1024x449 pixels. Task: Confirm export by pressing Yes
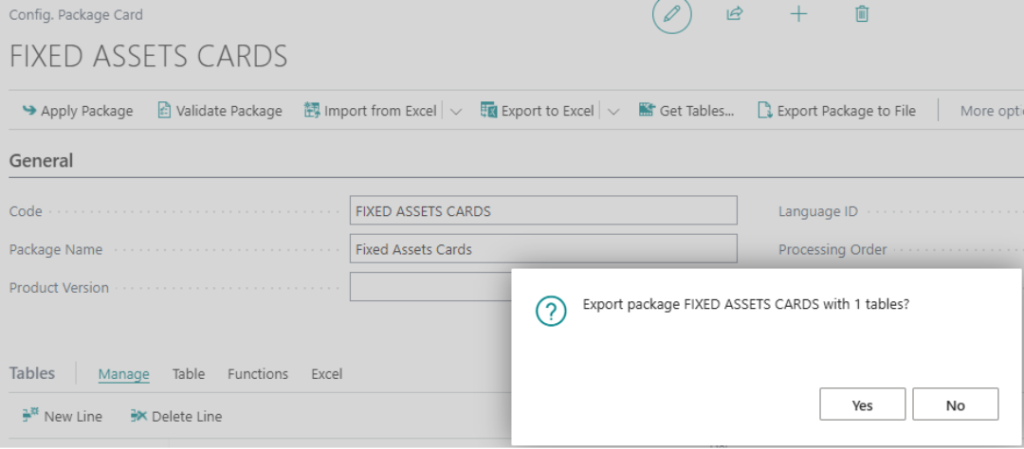862,405
